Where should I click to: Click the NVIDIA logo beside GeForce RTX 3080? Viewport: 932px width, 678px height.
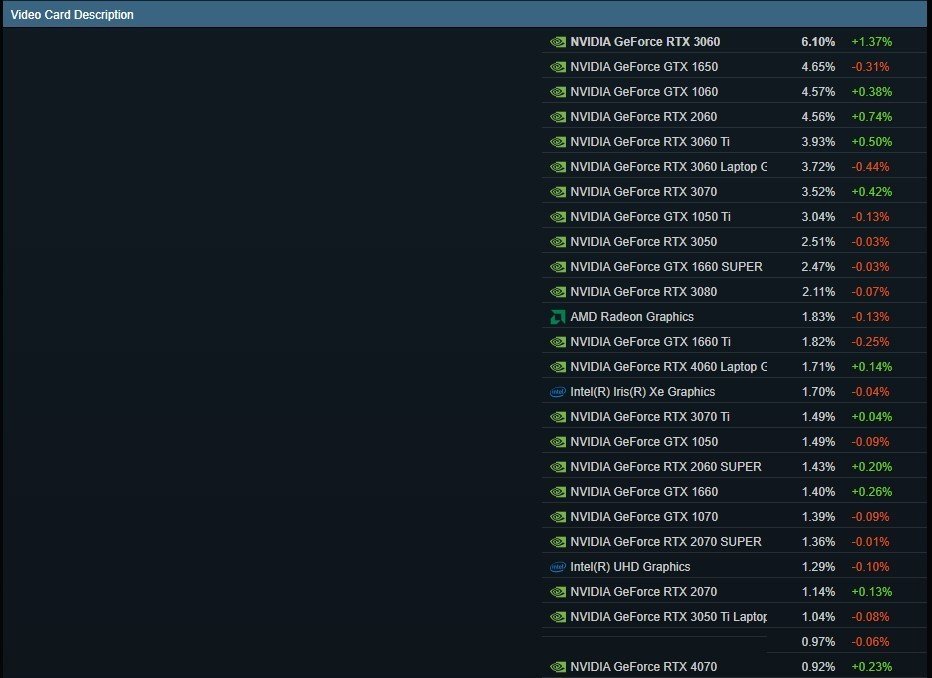[558, 291]
